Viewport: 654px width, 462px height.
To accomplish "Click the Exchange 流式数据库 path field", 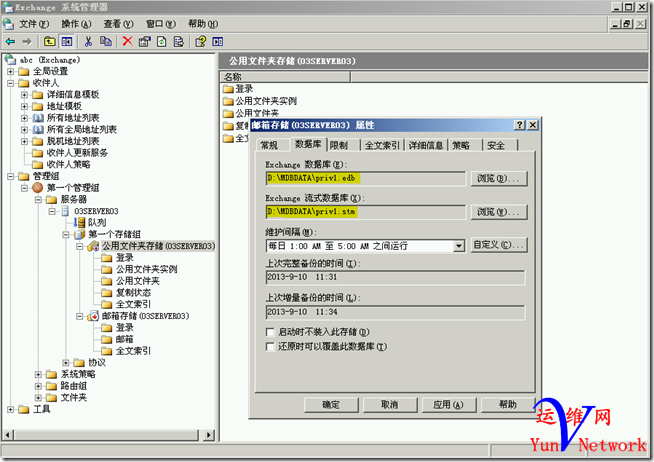I will (365, 212).
